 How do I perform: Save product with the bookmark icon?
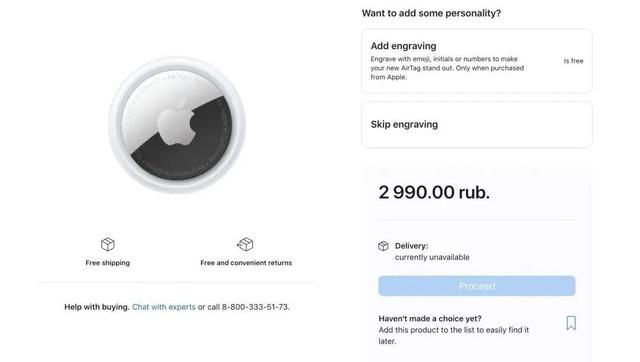pyautogui.click(x=571, y=323)
